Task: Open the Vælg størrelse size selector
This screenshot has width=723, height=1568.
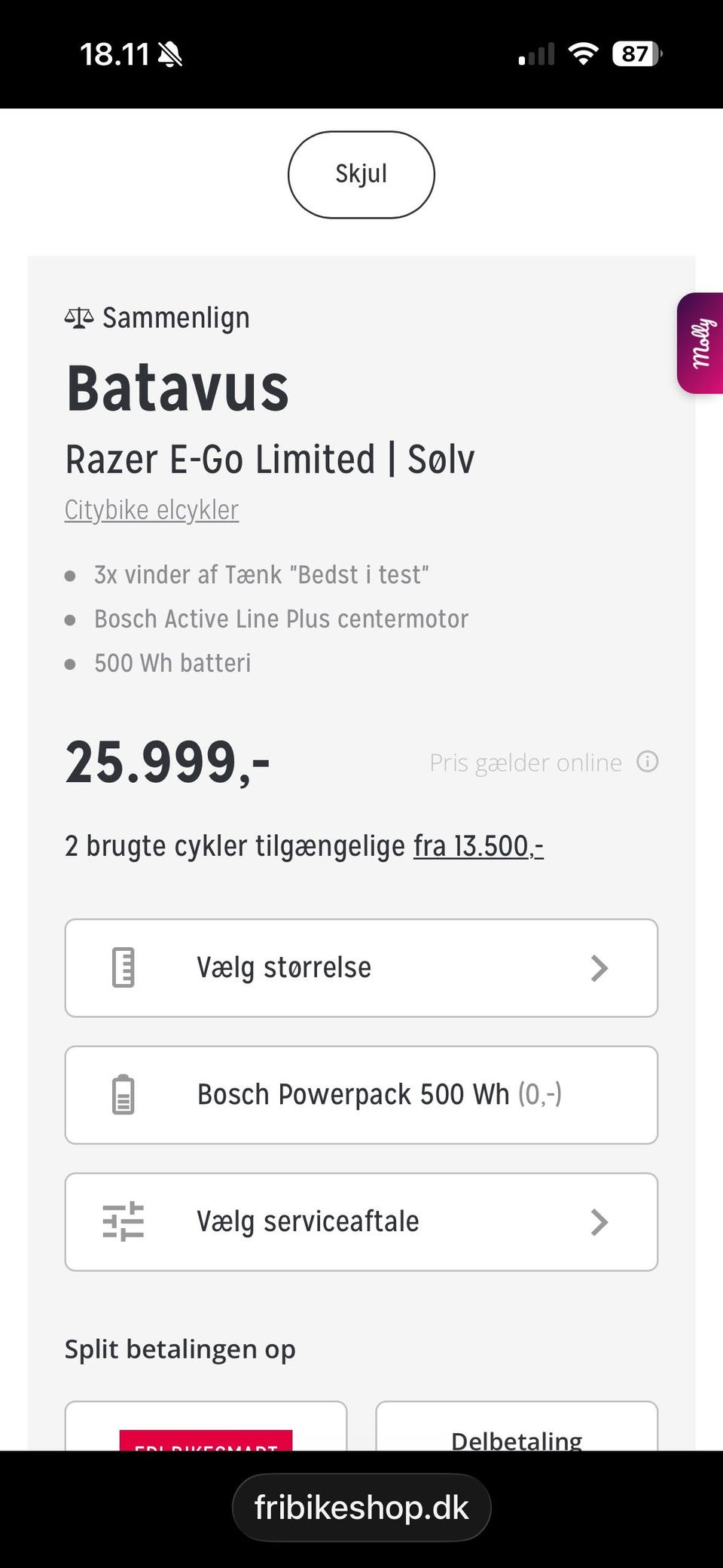Action: coord(361,968)
